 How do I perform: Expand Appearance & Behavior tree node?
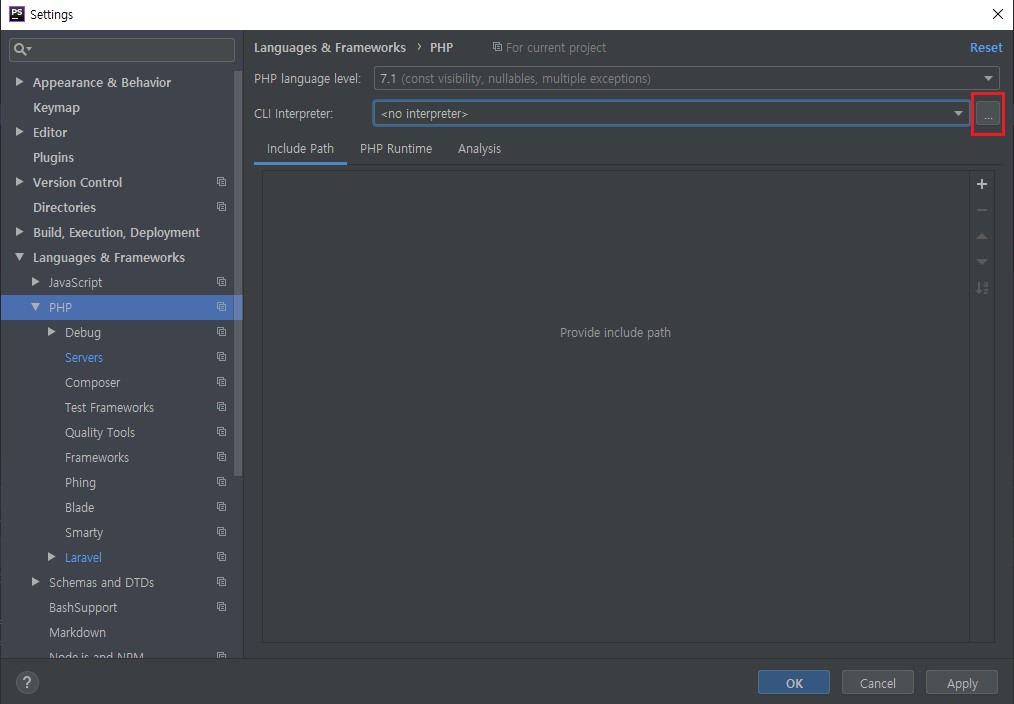[19, 81]
